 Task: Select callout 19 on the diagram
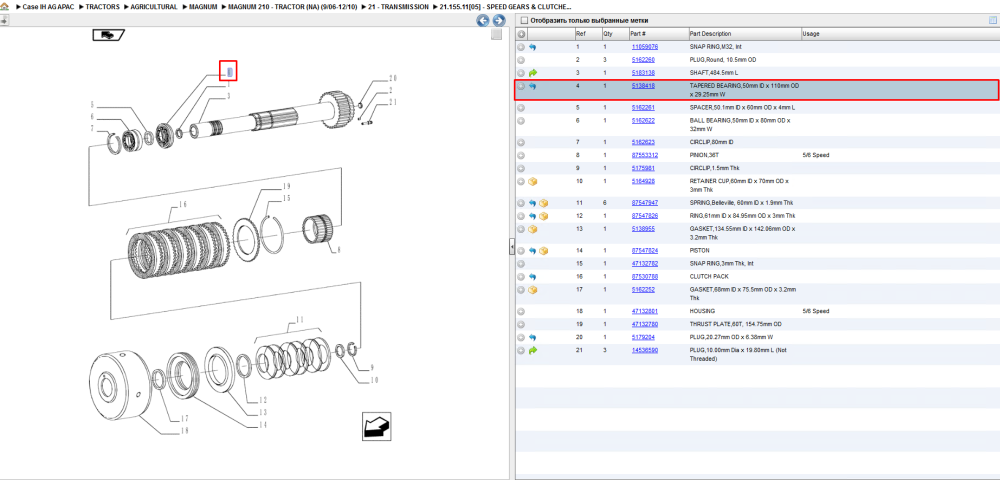tap(286, 186)
